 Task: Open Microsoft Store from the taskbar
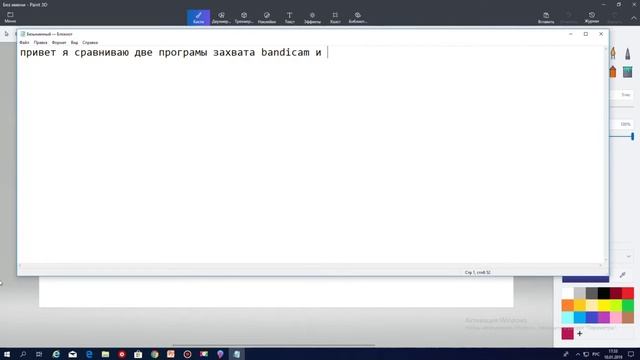coord(138,354)
